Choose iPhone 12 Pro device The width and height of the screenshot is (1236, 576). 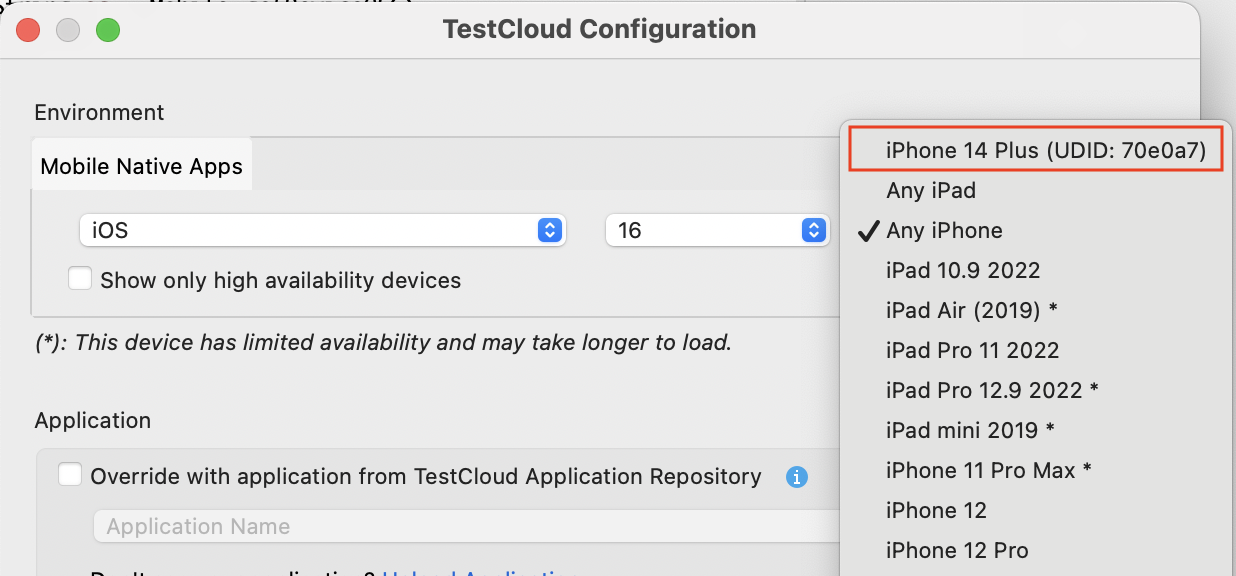coord(956,550)
